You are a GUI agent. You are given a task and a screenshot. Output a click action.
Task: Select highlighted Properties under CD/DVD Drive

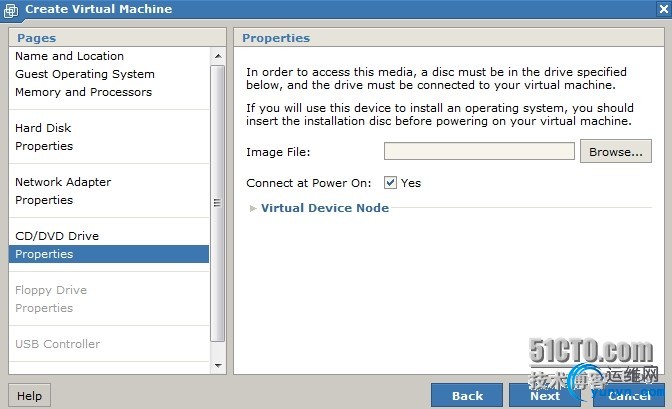point(109,254)
